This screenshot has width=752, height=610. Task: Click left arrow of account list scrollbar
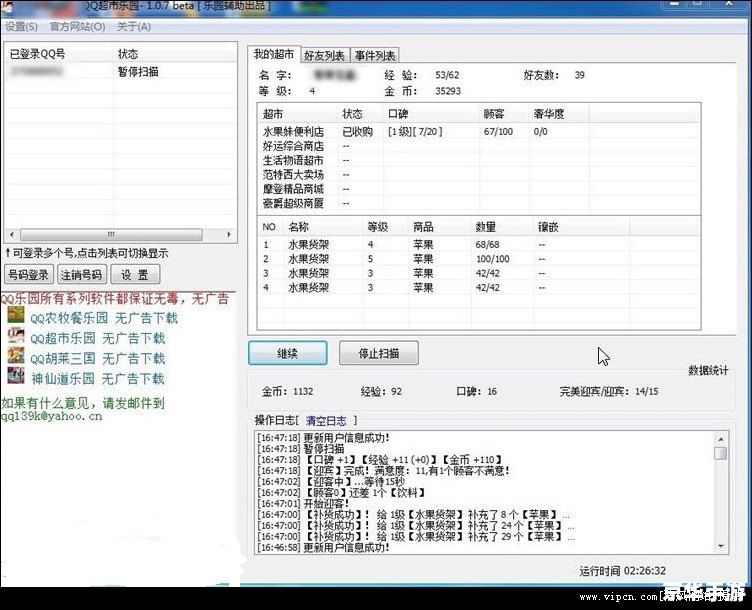tap(12, 235)
